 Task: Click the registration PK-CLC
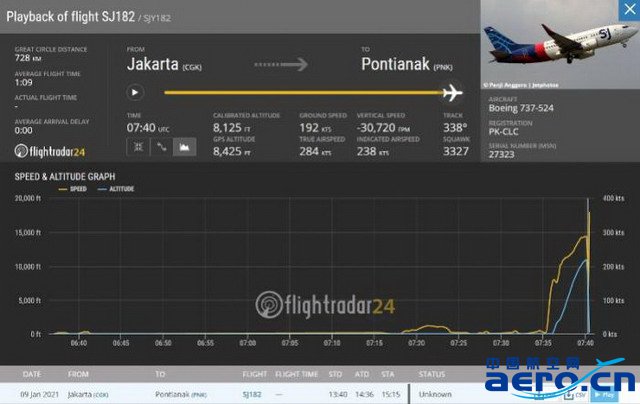coord(503,132)
